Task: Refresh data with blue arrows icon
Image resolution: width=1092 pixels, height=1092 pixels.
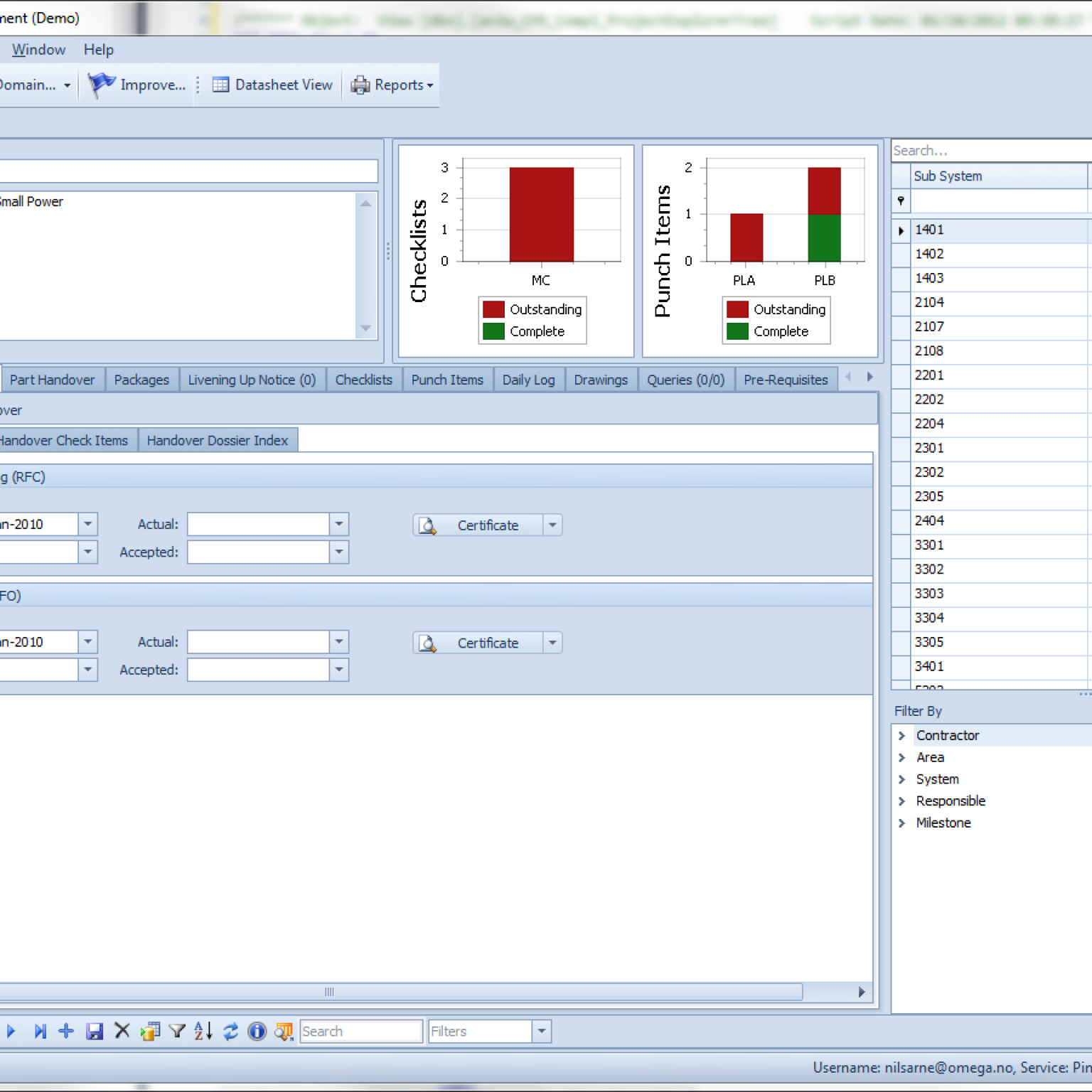Action: click(230, 1031)
